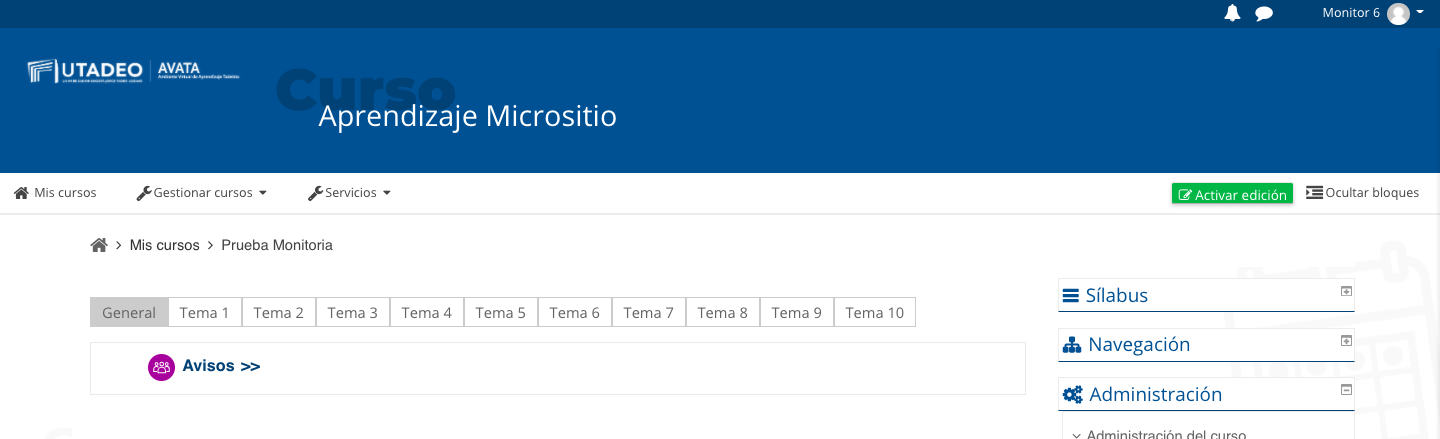Open the messages chat bubble icon

[x=1264, y=14]
